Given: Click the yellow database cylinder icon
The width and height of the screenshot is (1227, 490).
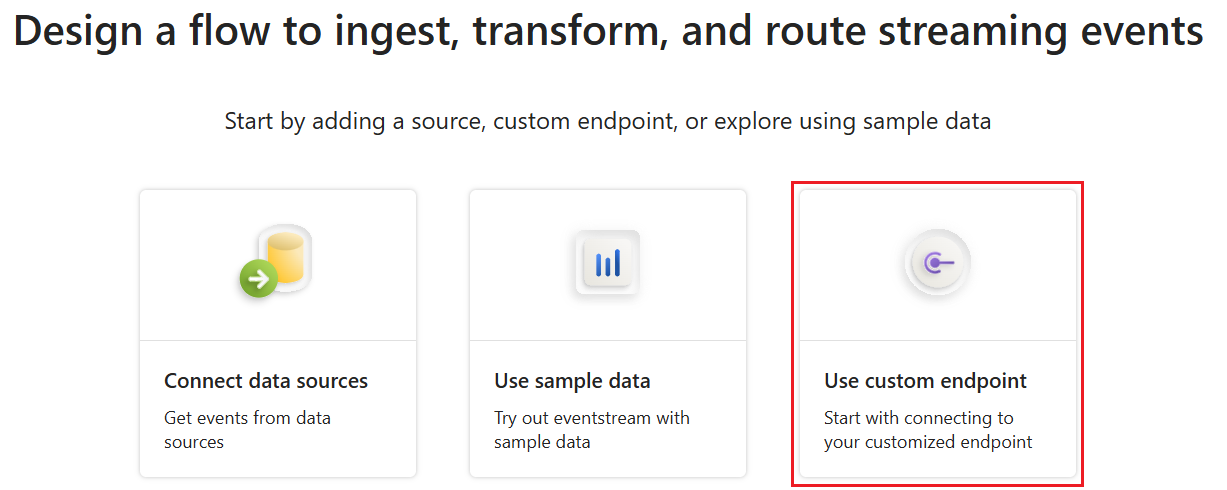Looking at the screenshot, I should pyautogui.click(x=286, y=254).
